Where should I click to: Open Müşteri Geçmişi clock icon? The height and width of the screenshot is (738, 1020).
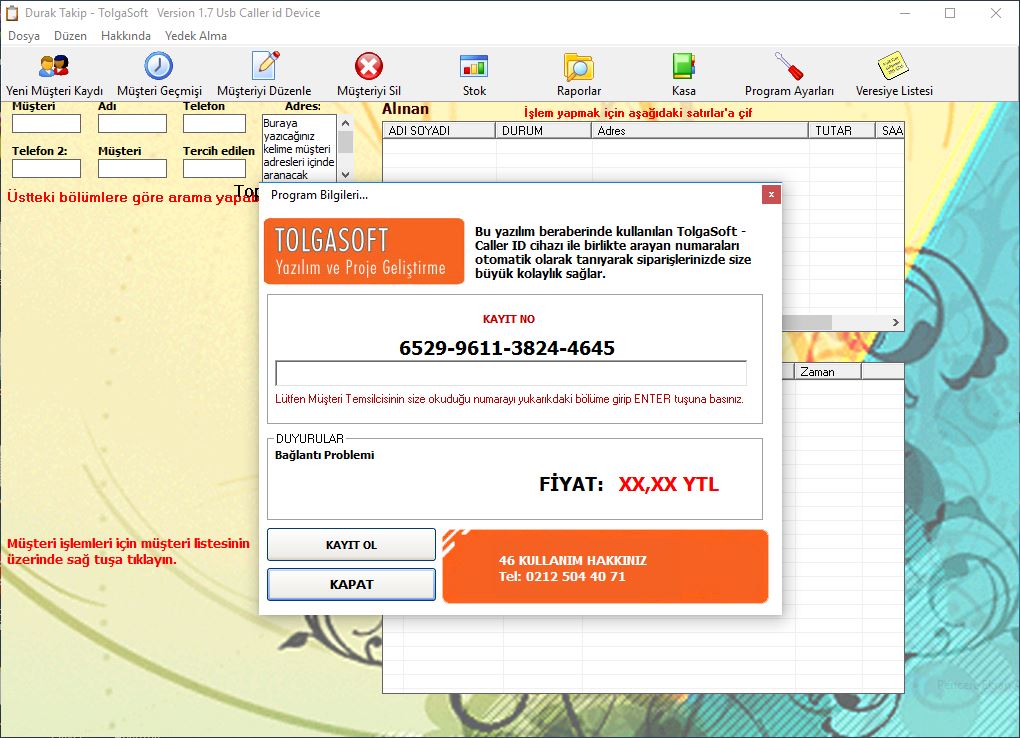159,66
